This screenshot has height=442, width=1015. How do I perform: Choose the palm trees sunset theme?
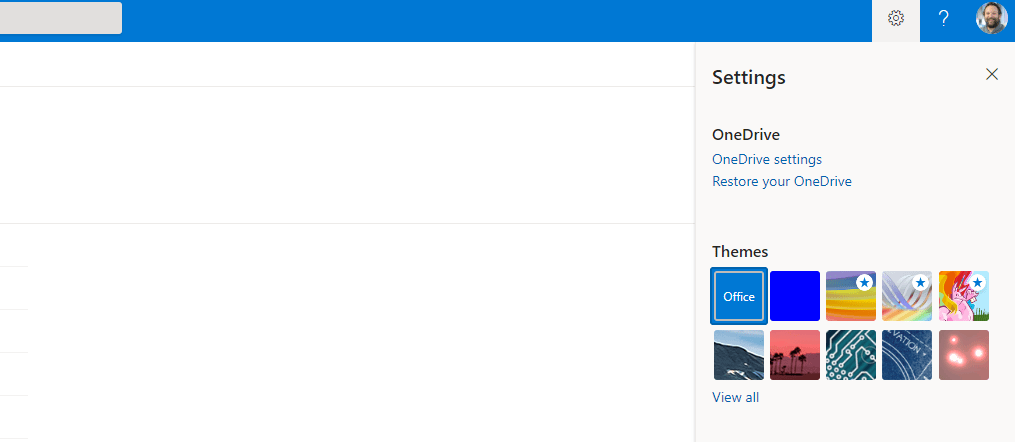coord(795,355)
